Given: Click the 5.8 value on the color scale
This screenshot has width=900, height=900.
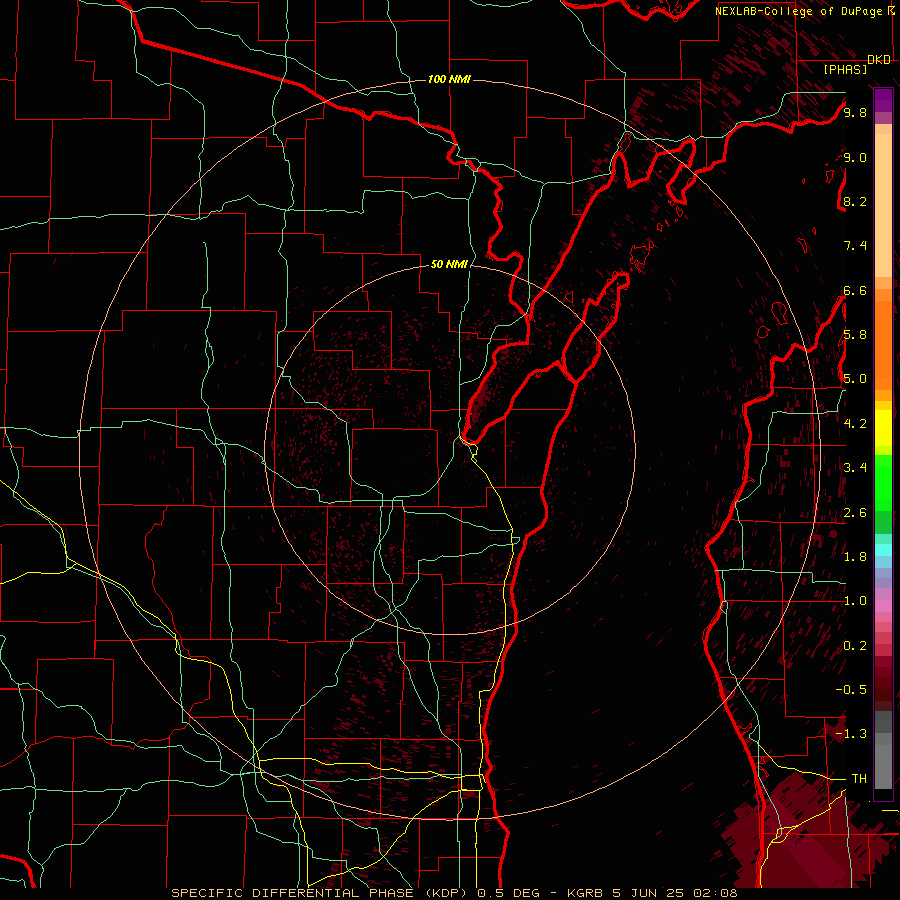Looking at the screenshot, I should (855, 335).
